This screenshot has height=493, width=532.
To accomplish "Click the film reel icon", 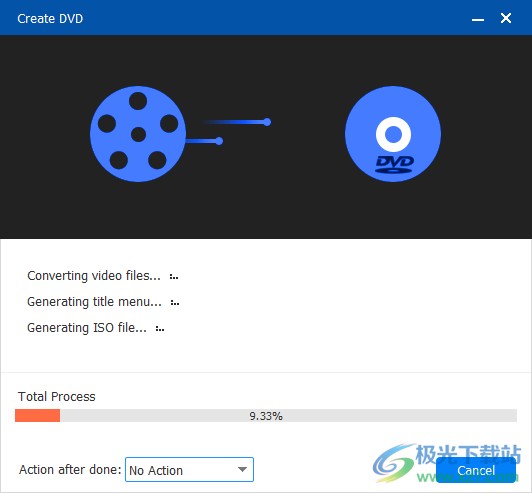I will 138,134.
